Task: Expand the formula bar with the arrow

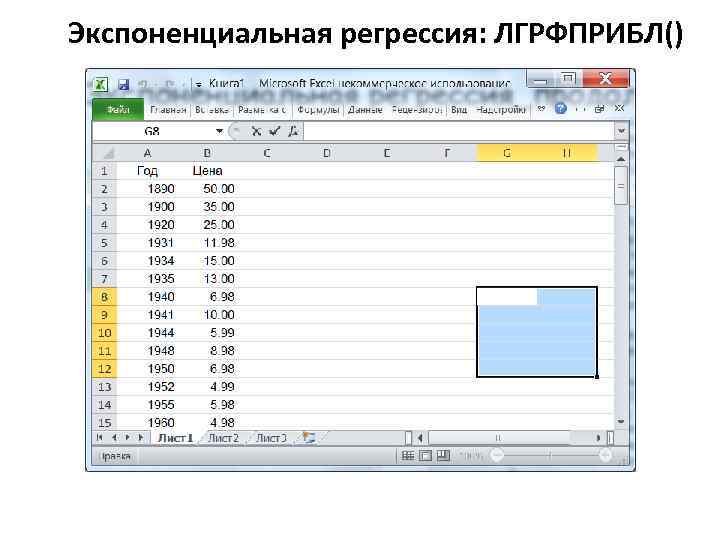Action: (621, 131)
